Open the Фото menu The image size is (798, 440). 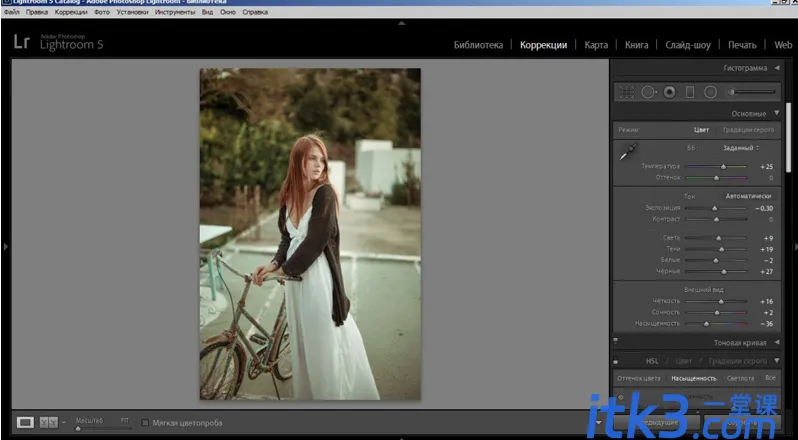click(102, 12)
